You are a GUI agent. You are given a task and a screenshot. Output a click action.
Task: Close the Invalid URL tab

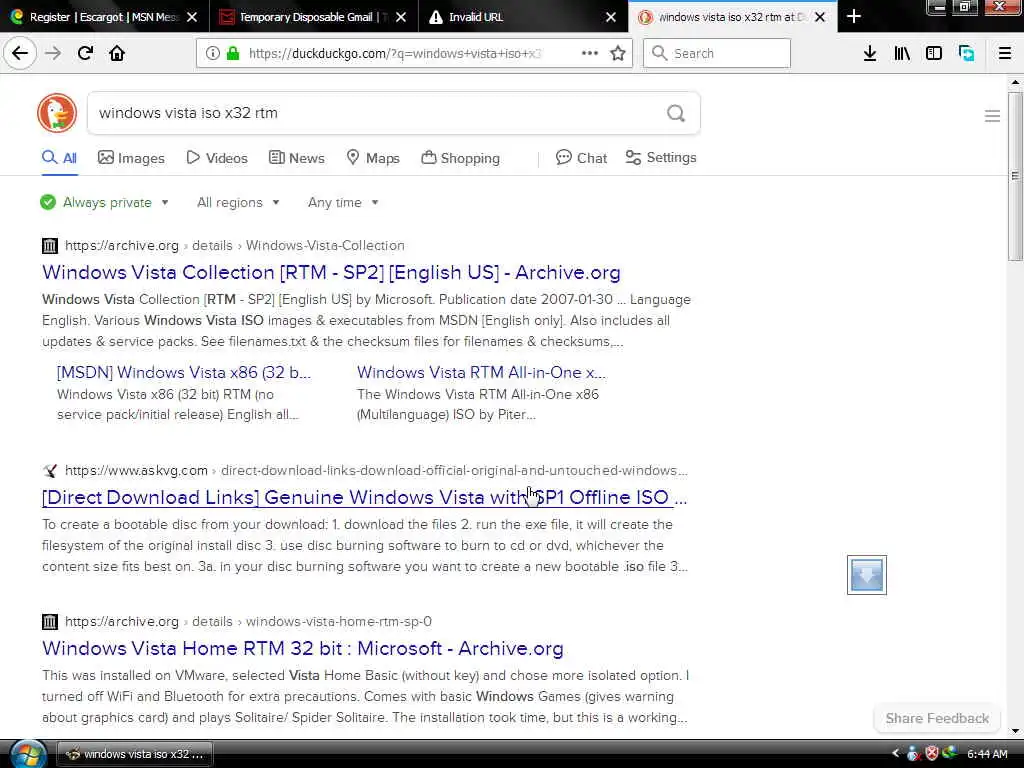coord(611,17)
